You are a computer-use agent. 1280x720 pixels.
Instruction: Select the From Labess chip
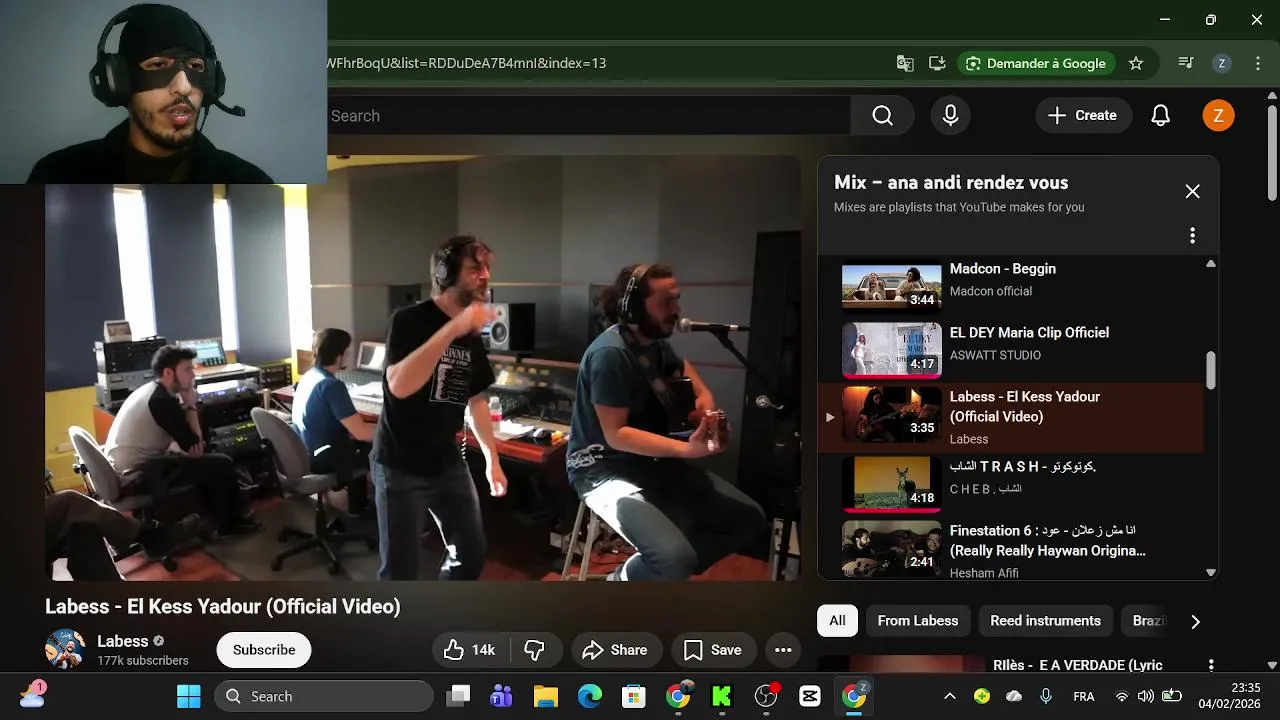[x=918, y=621]
